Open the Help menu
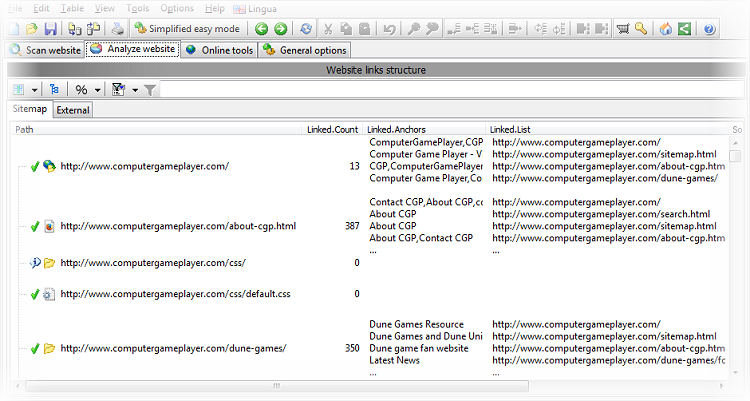Image resolution: width=750 pixels, height=401 pixels. pyautogui.click(x=214, y=8)
